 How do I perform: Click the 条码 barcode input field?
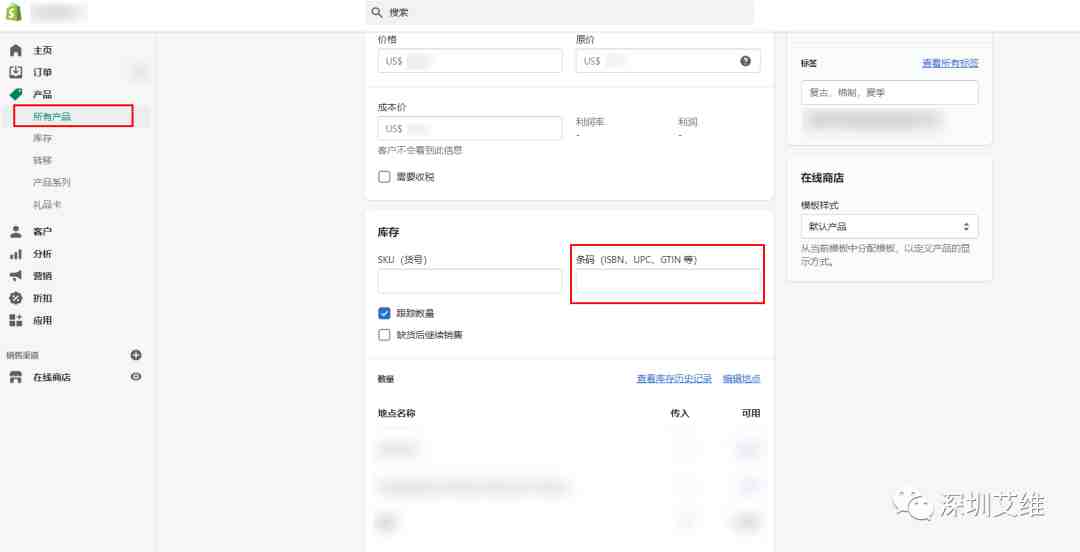668,281
